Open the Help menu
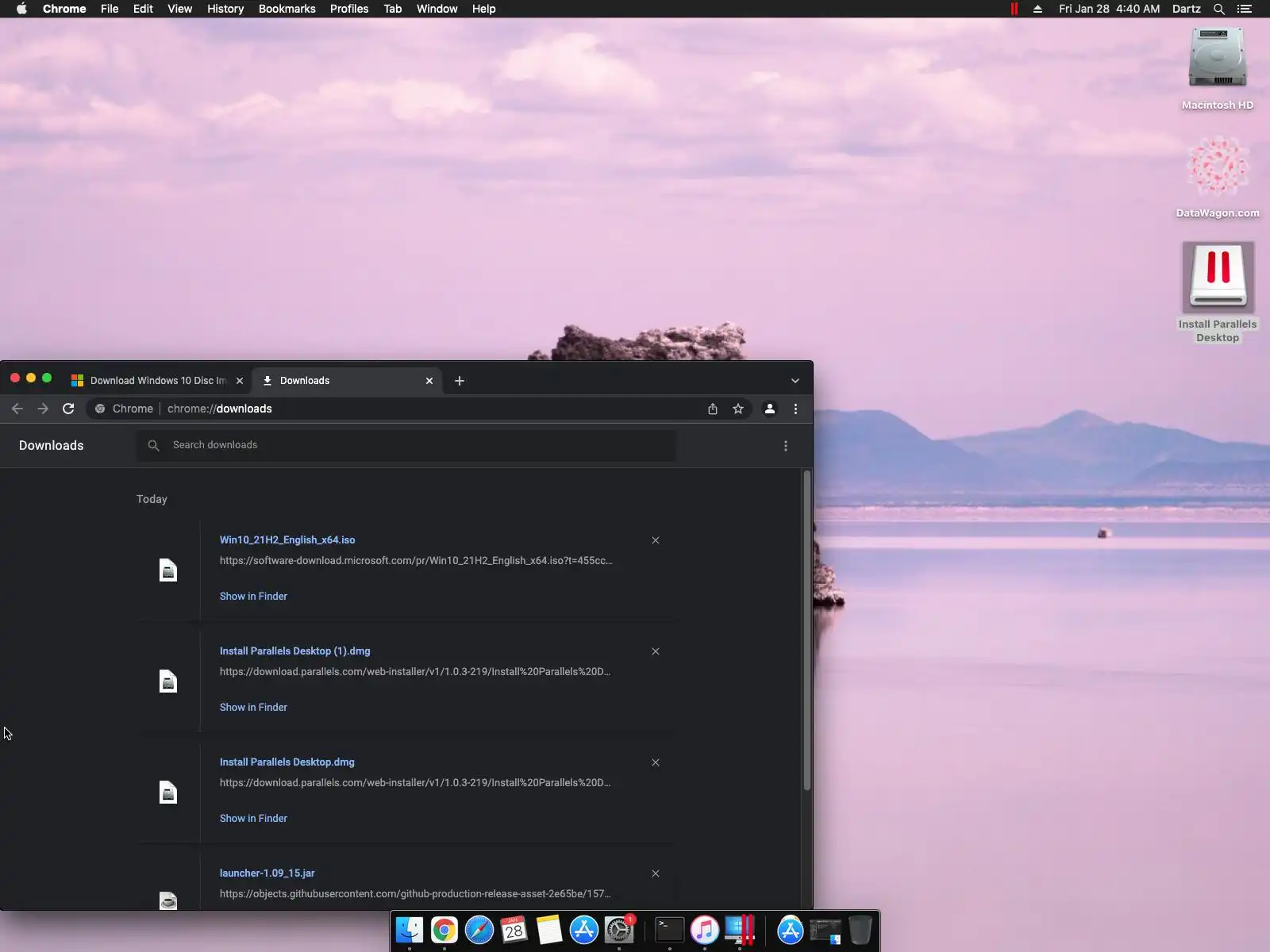Viewport: 1270px width, 952px height. click(483, 9)
